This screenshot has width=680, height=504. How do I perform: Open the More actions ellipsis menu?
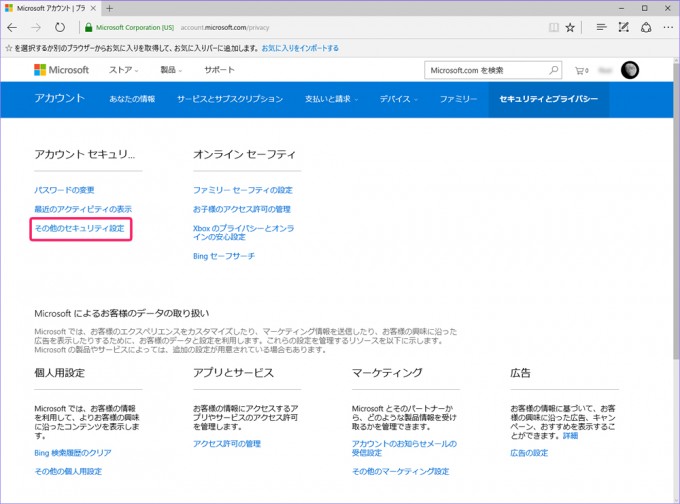(668, 27)
